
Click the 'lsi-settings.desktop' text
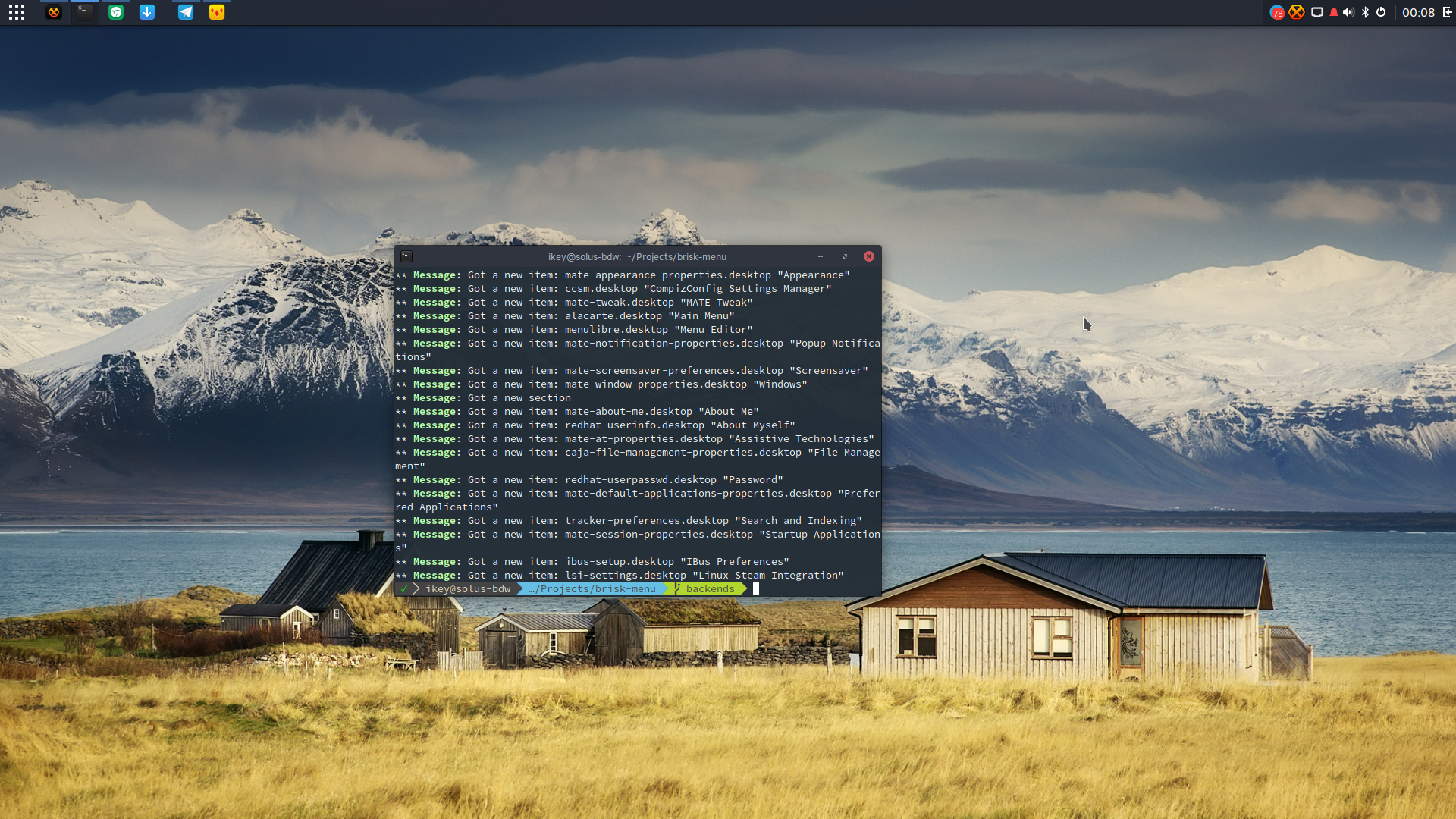click(x=626, y=576)
